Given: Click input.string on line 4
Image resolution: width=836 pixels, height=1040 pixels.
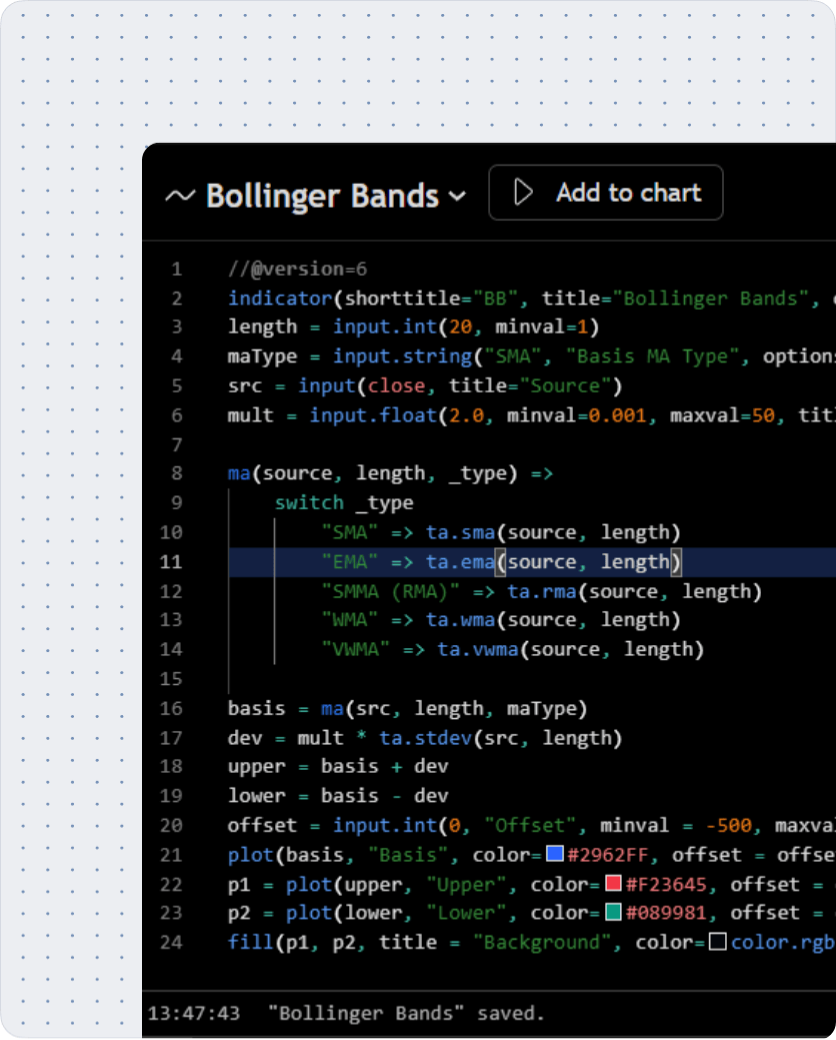Looking at the screenshot, I should tap(403, 356).
